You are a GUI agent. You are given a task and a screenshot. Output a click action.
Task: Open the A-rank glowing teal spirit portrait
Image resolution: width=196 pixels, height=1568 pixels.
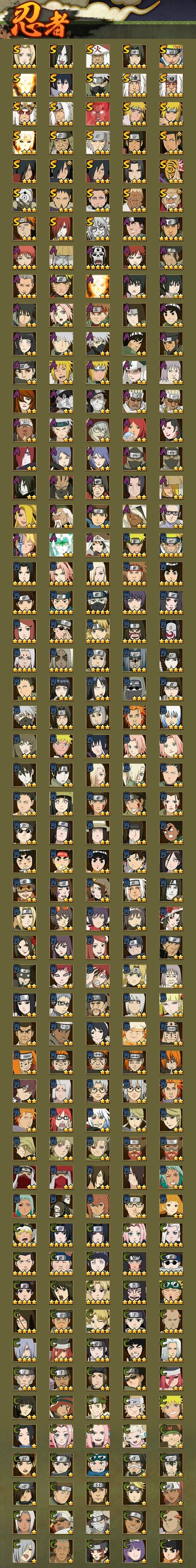tap(61, 545)
